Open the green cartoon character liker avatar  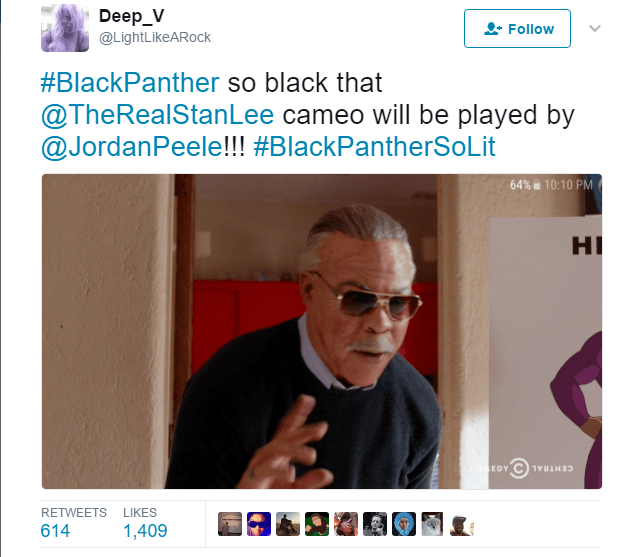(317, 524)
